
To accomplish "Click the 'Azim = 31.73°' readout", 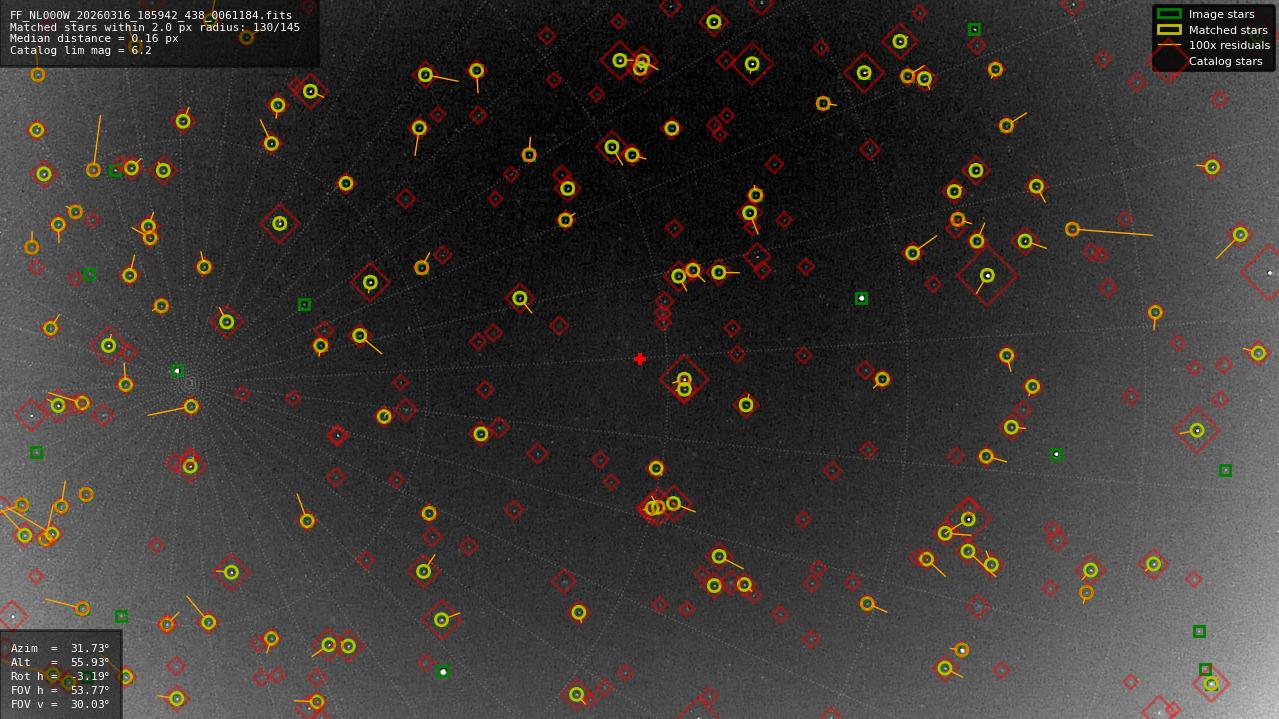I will pyautogui.click(x=60, y=648).
